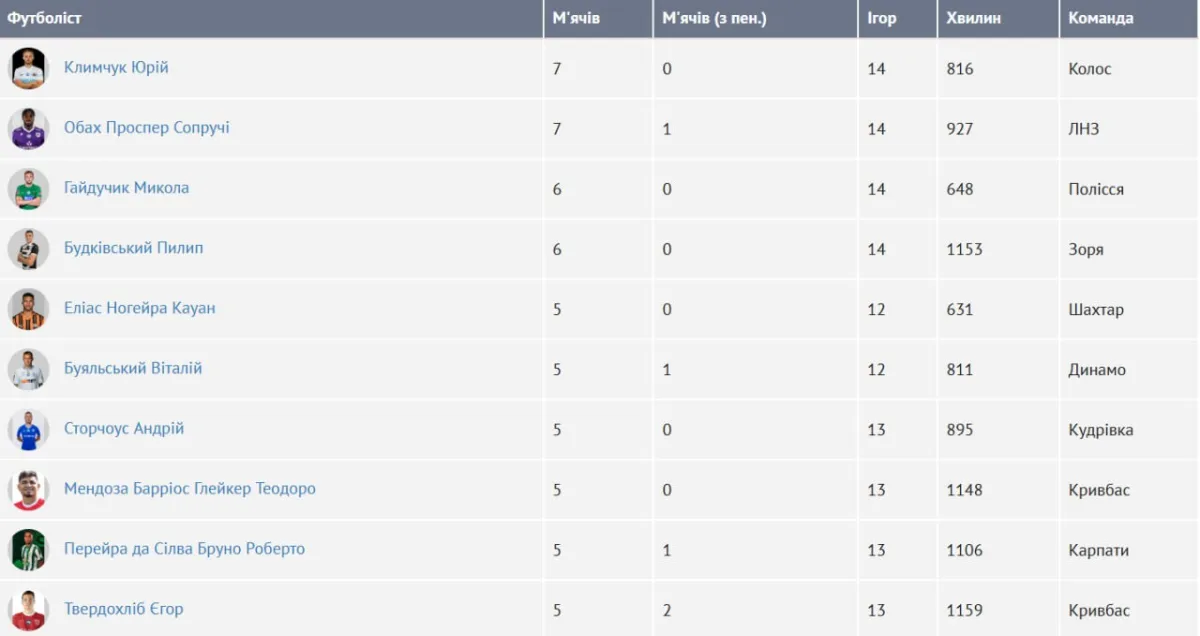Open Обах Проспер Сопручі profile link
The height and width of the screenshot is (636, 1200).
pyautogui.click(x=147, y=128)
